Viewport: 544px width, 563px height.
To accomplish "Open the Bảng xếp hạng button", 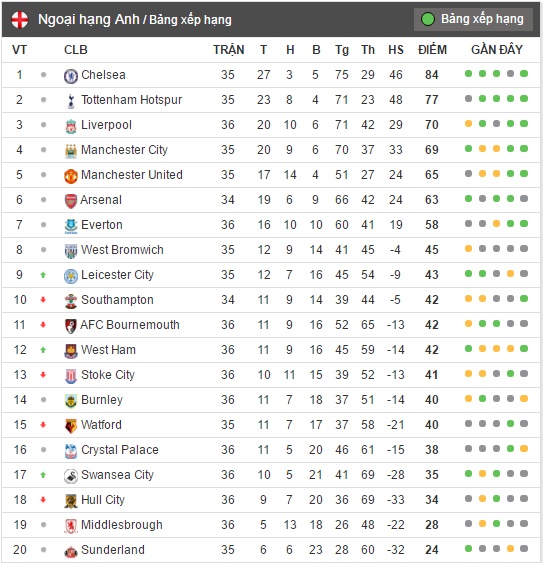I will click(473, 19).
